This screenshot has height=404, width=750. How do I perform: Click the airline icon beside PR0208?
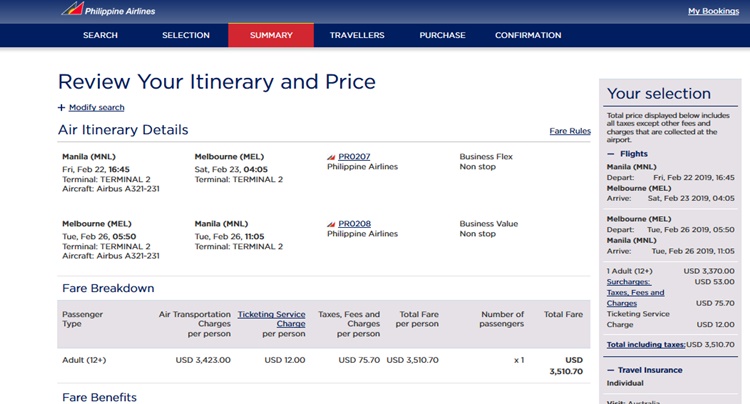tap(331, 224)
